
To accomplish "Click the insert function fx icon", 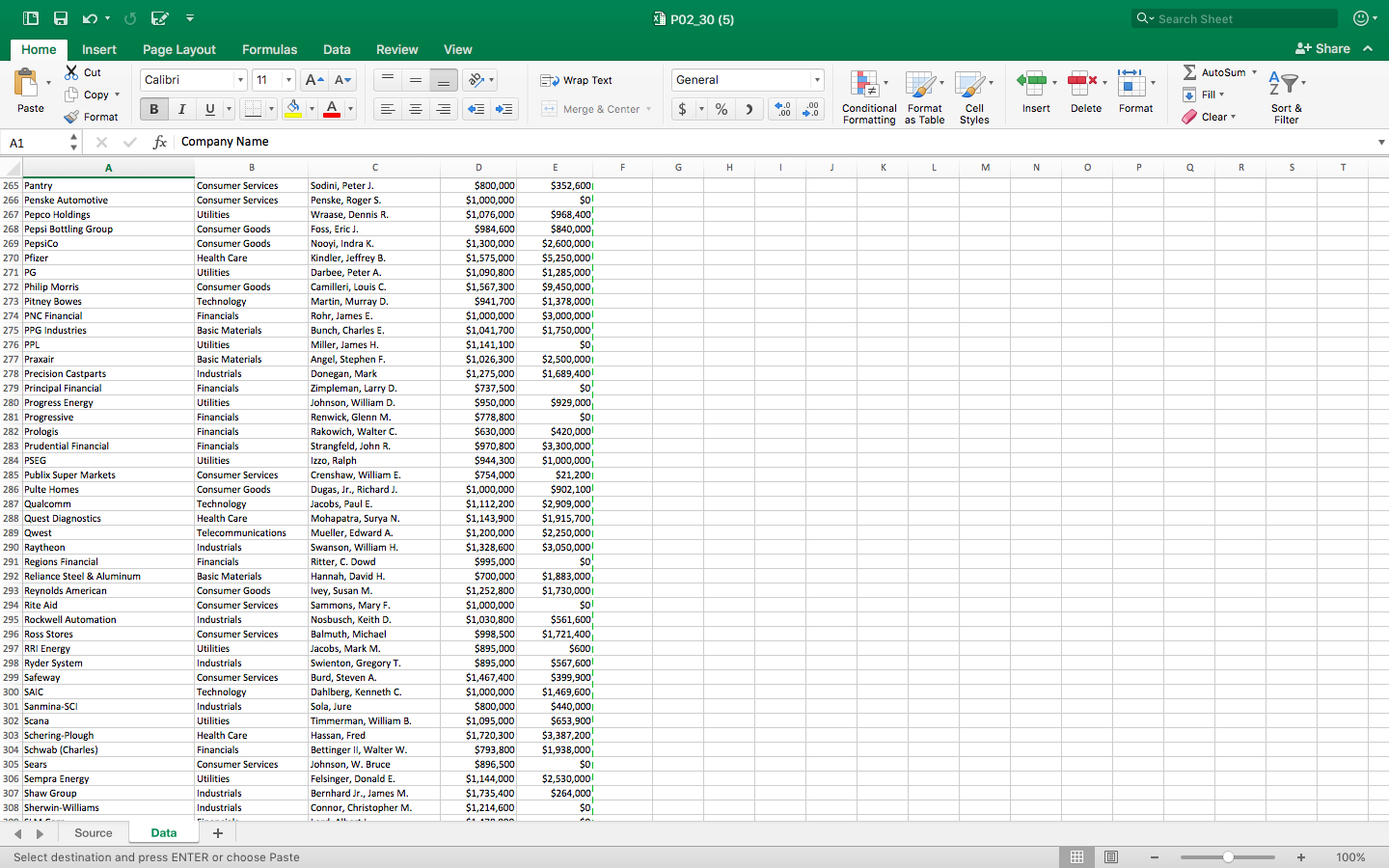I will click(160, 142).
